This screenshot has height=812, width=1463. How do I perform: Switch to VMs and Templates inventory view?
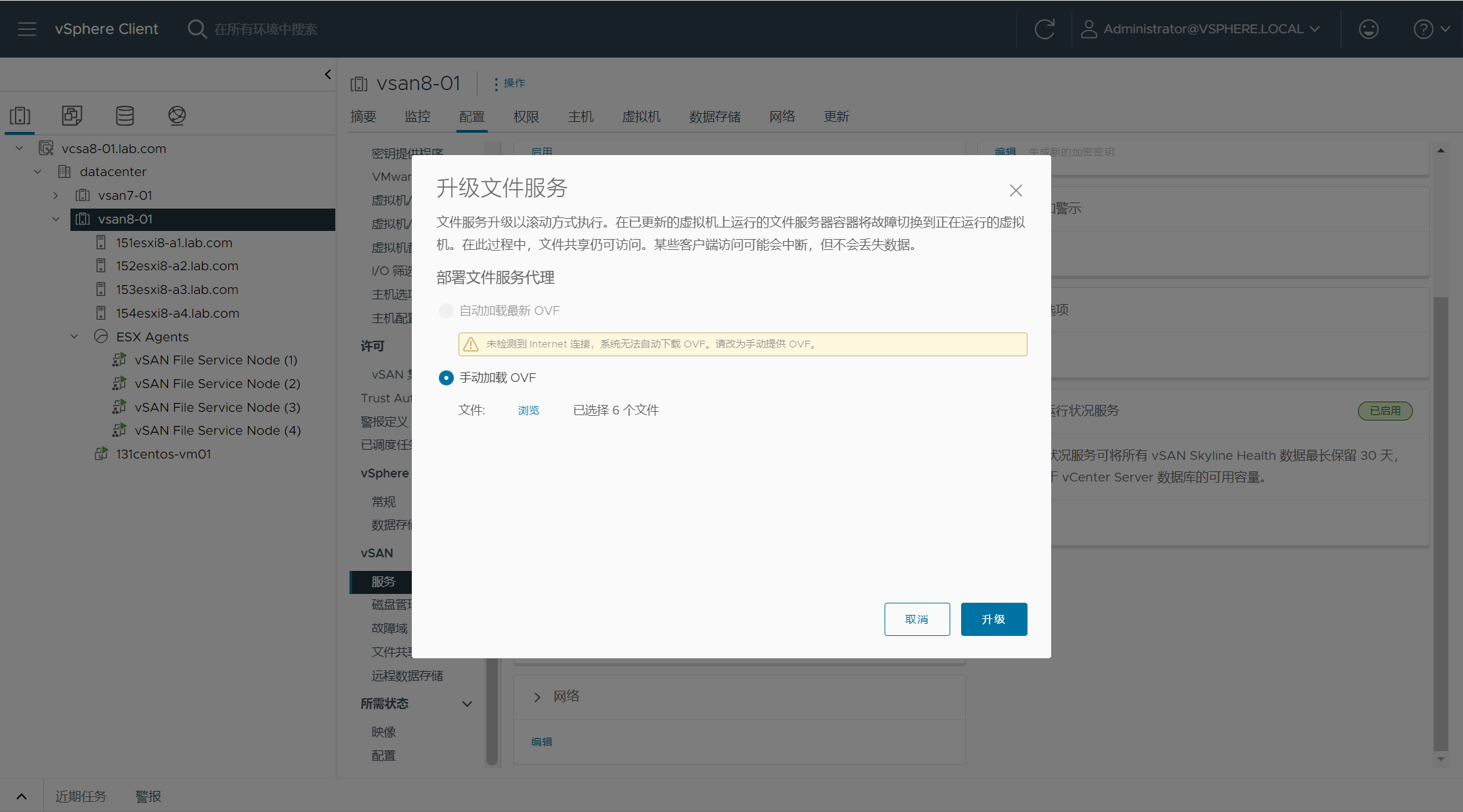pos(72,116)
